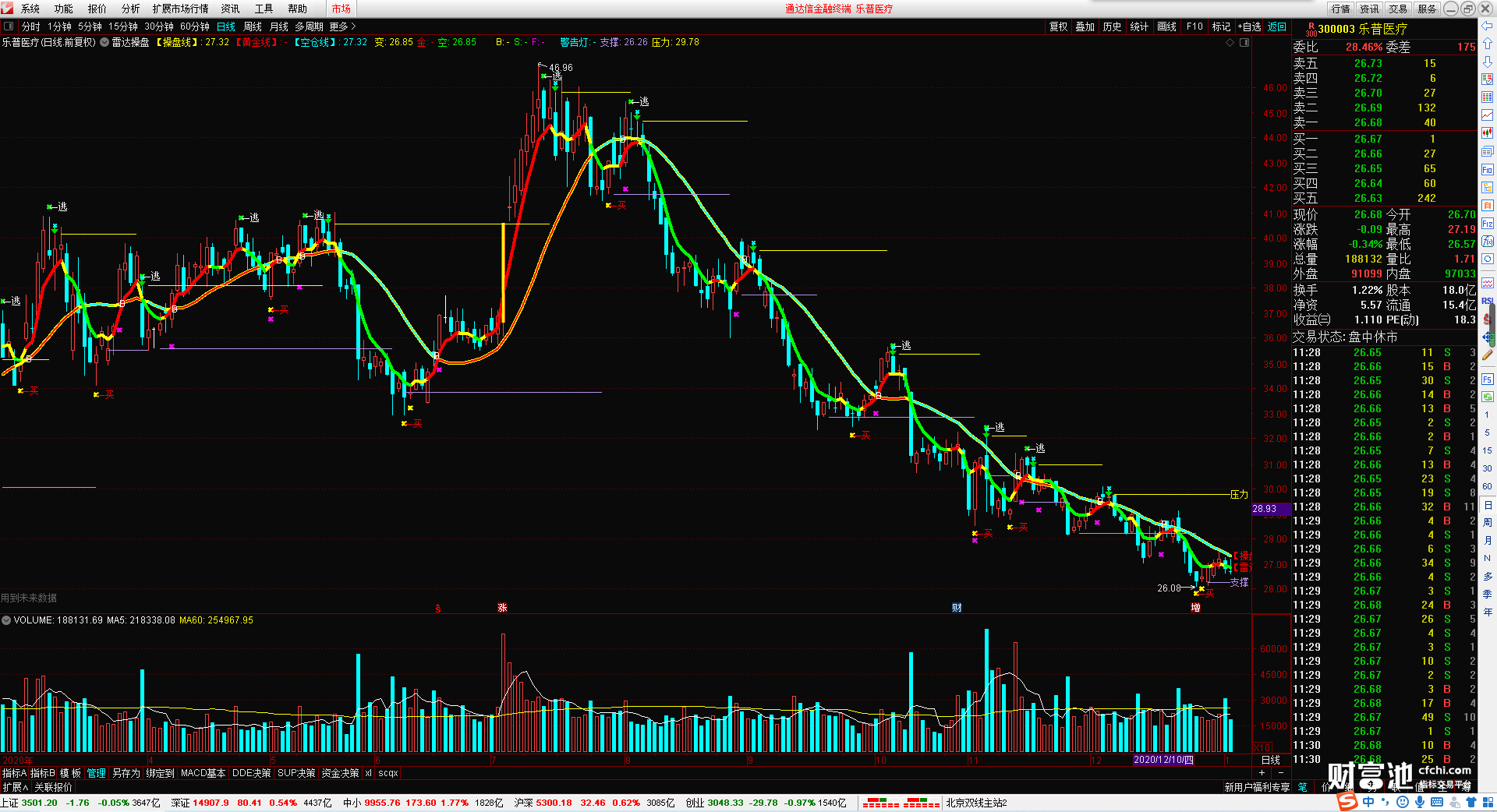Click the 管理 indicator management button
The image size is (1497, 812).
(x=97, y=773)
